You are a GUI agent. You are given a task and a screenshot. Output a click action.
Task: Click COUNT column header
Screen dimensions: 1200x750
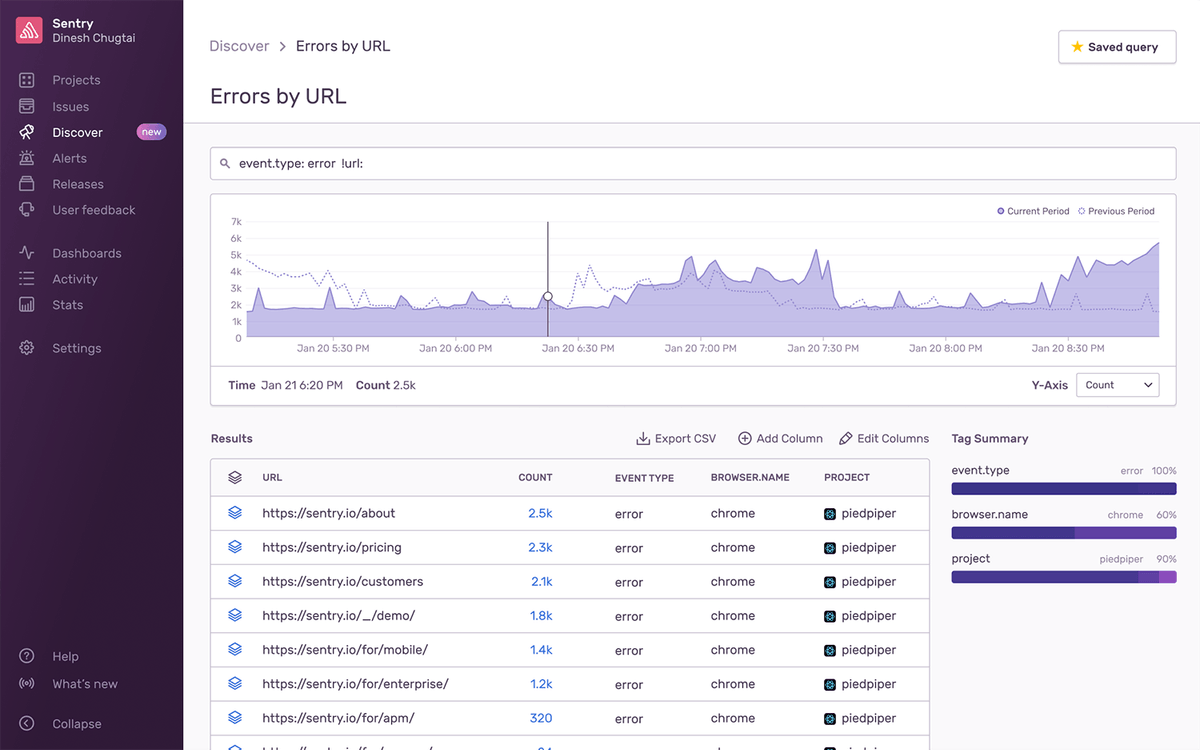[535, 478]
